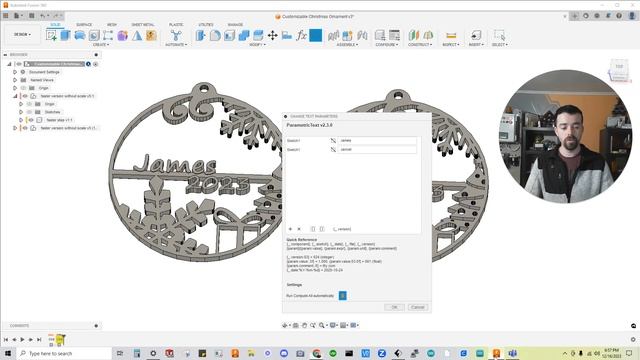Click the timeline Play button
640x360 pixels.
coord(22,340)
